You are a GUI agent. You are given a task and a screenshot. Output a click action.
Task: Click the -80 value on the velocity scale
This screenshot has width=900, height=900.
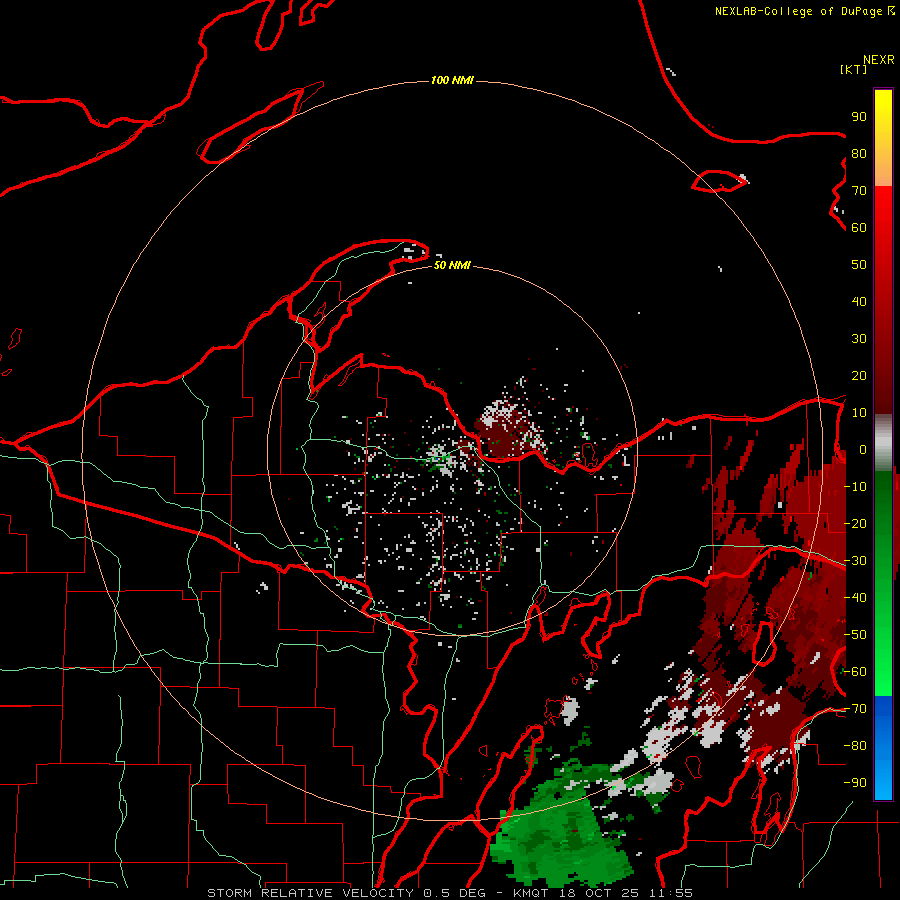click(856, 746)
